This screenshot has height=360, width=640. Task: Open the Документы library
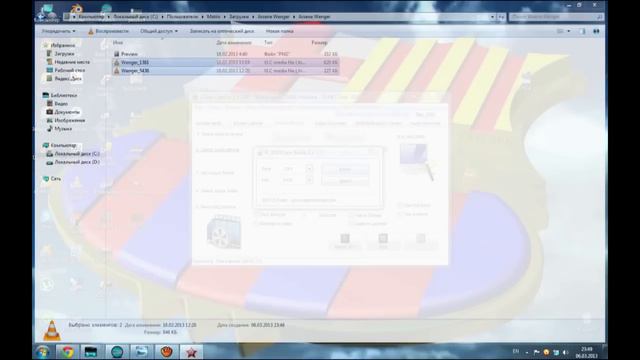point(67,112)
